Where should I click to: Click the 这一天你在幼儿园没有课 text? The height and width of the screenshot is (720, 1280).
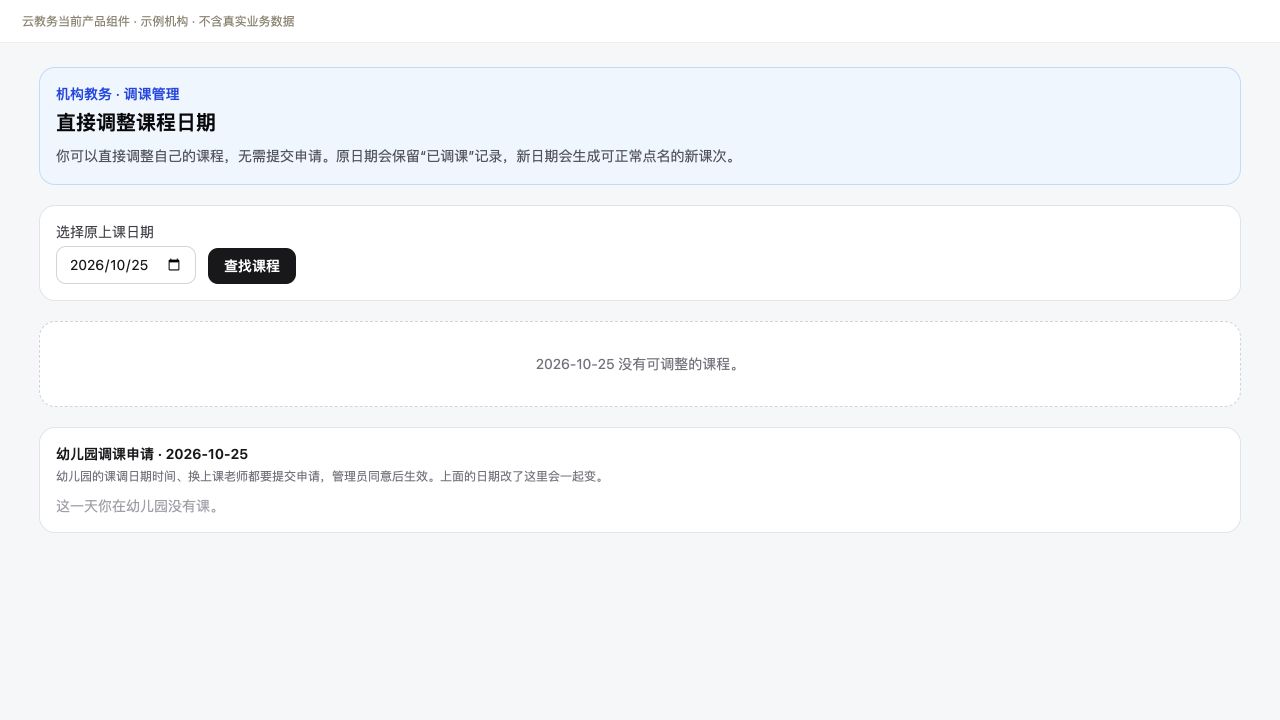click(x=138, y=506)
